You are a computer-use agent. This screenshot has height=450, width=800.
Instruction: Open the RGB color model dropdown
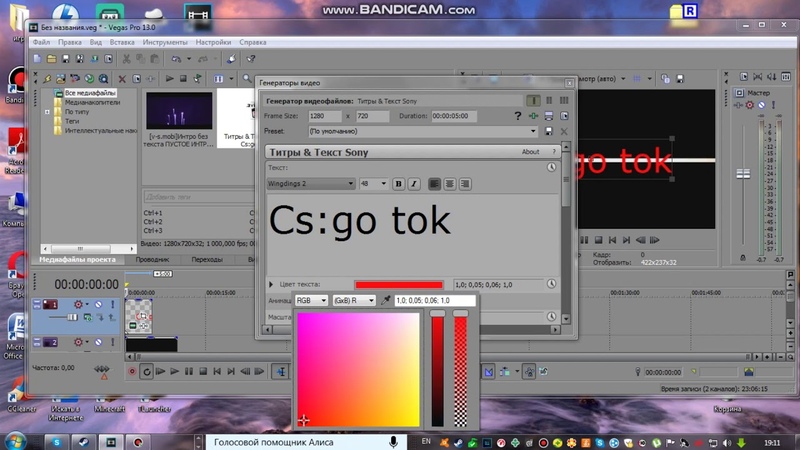311,301
